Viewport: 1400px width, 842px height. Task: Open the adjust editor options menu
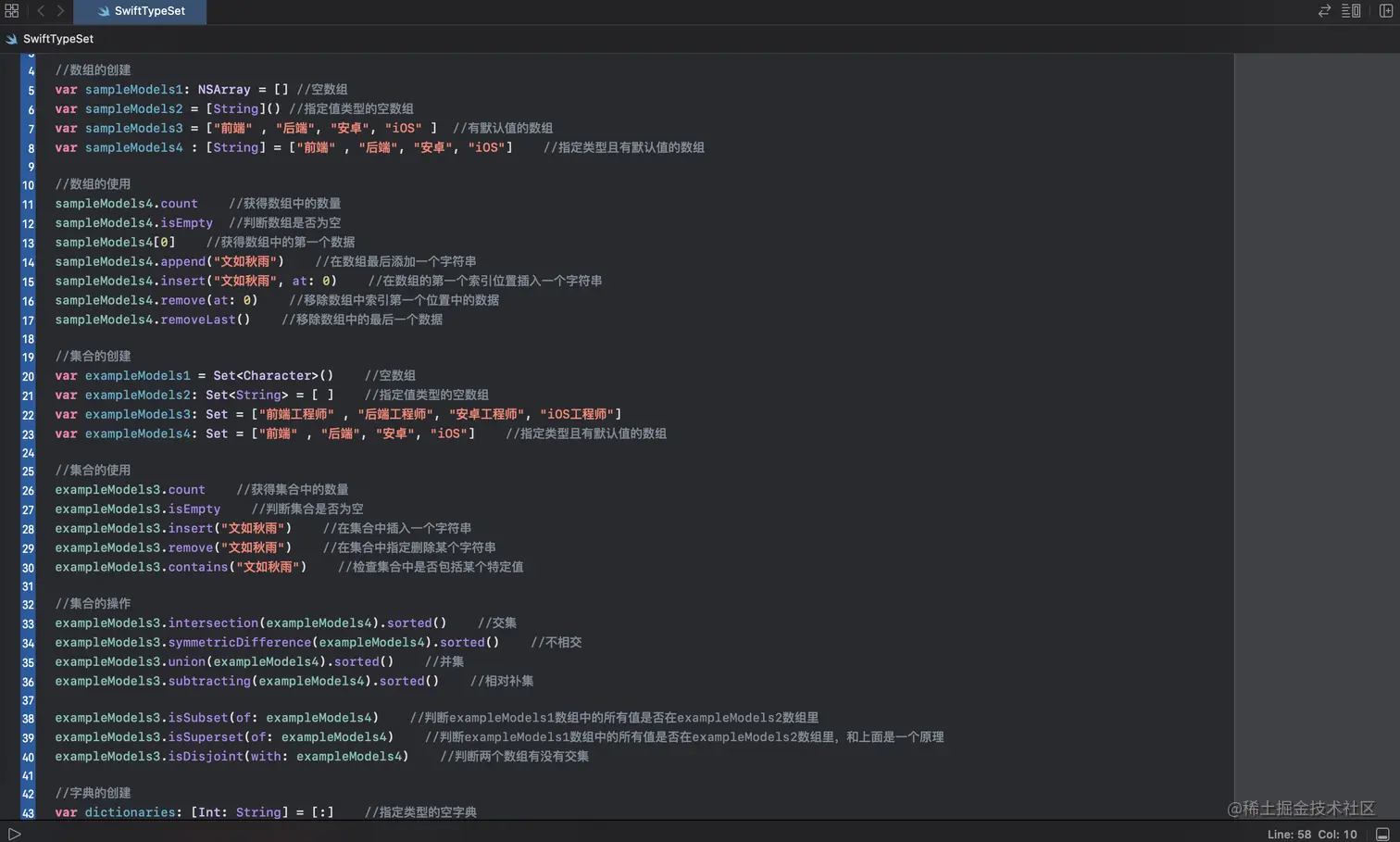point(1351,11)
